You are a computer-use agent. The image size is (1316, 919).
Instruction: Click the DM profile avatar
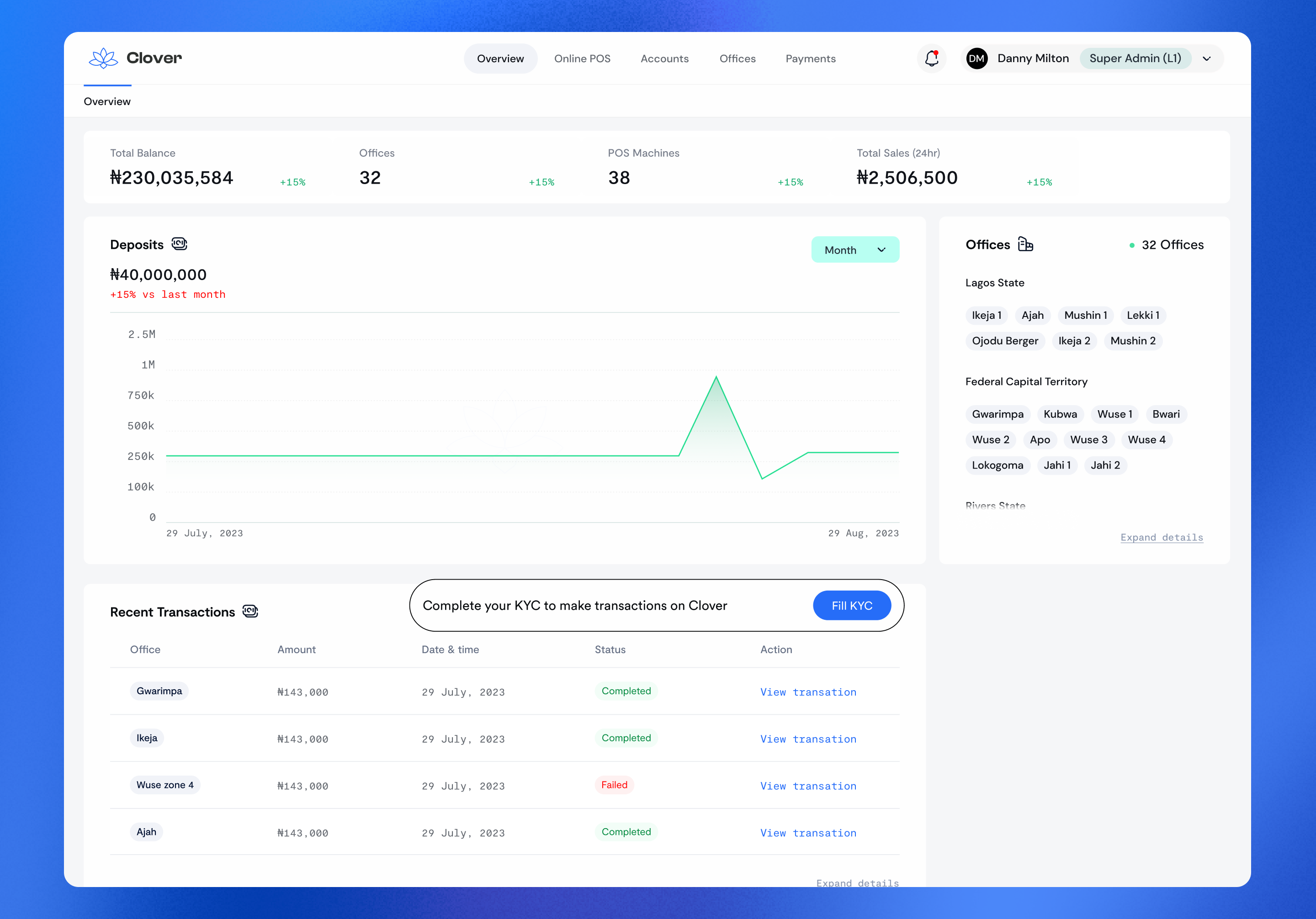(977, 58)
